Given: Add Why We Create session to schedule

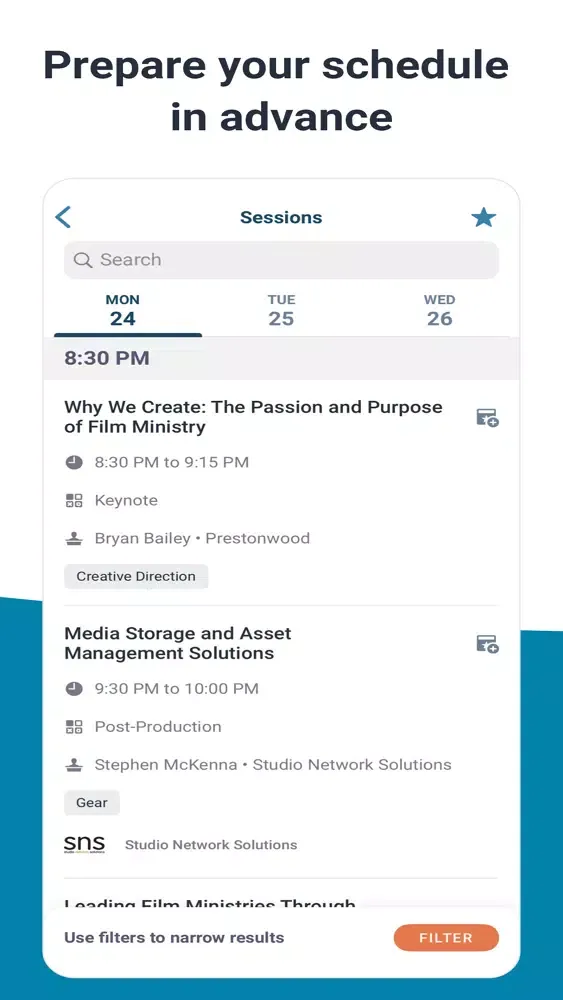Looking at the screenshot, I should click(x=488, y=418).
